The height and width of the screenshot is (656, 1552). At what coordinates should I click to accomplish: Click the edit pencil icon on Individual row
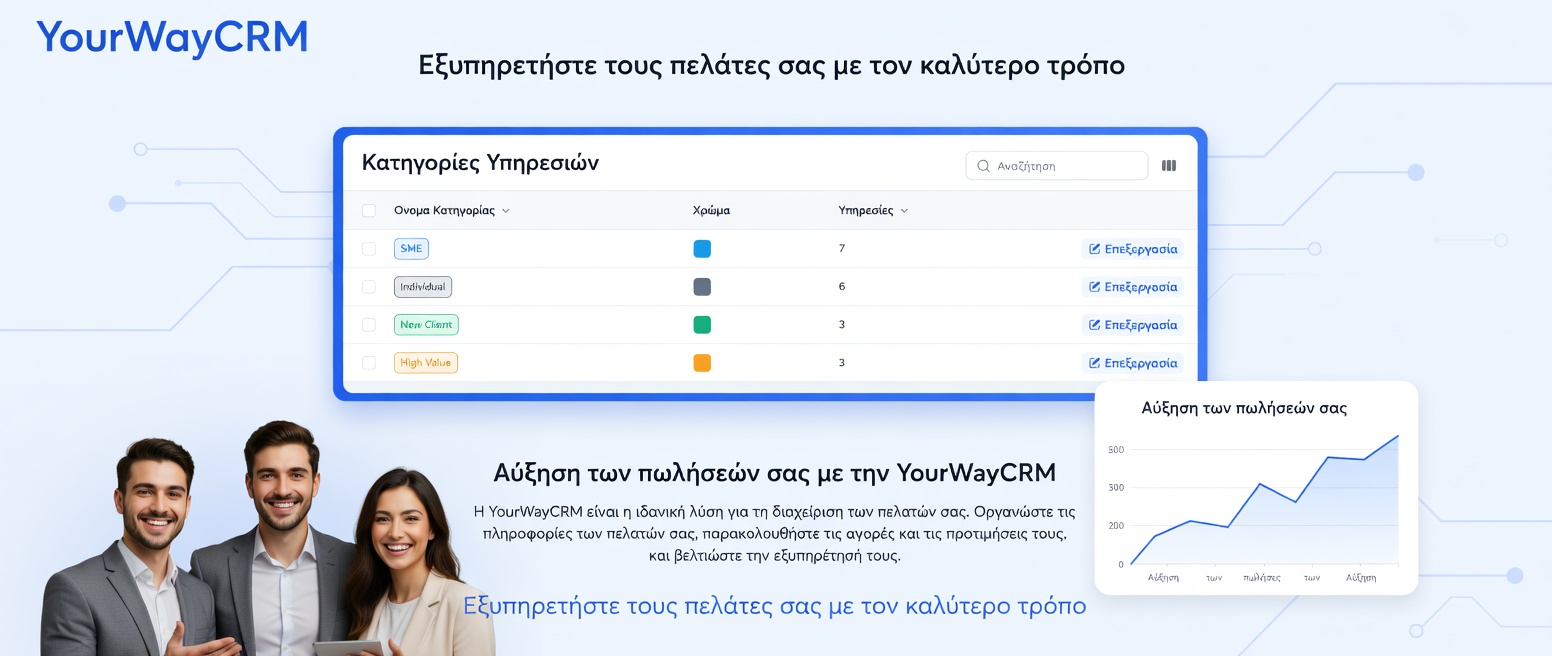click(1094, 287)
